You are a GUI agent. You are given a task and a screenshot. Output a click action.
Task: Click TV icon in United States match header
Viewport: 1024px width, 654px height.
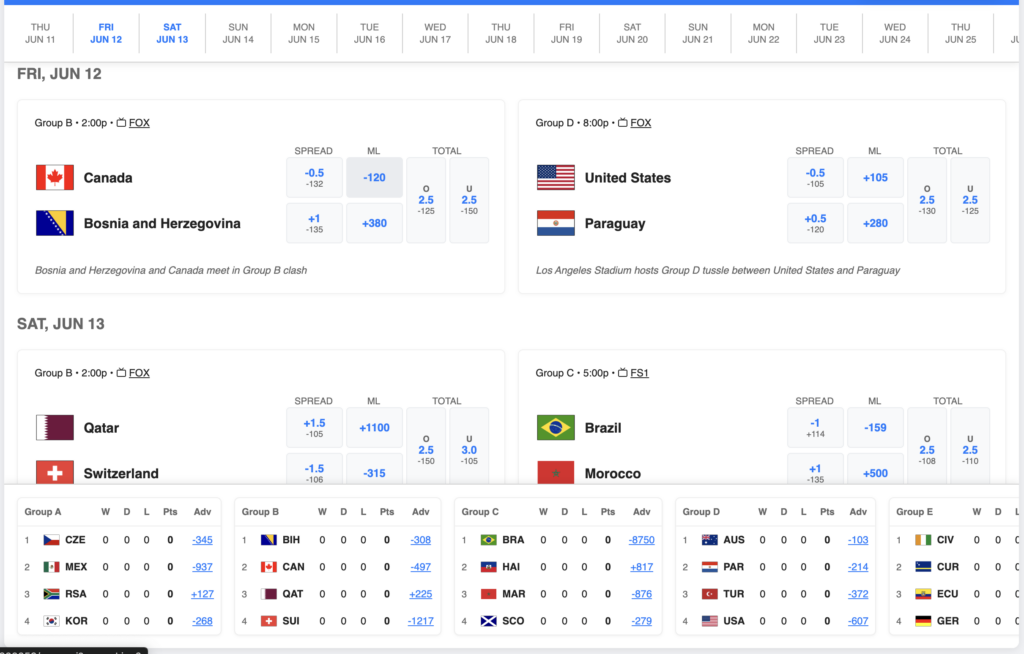(x=622, y=122)
